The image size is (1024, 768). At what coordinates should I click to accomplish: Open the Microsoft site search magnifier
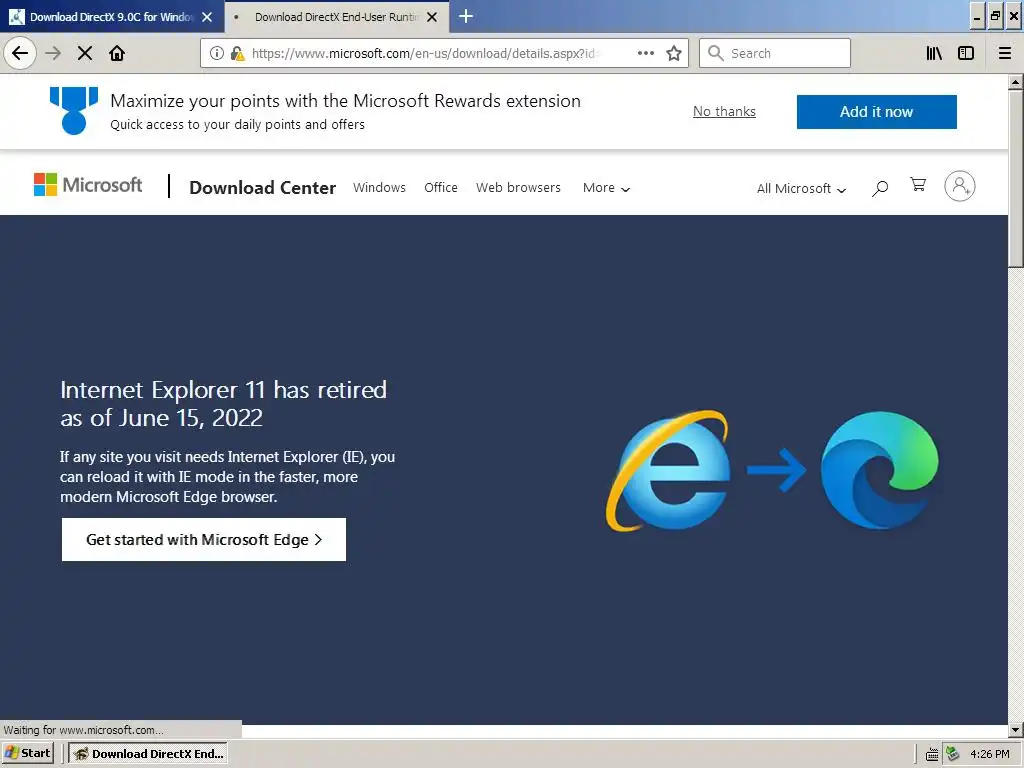tap(880, 188)
